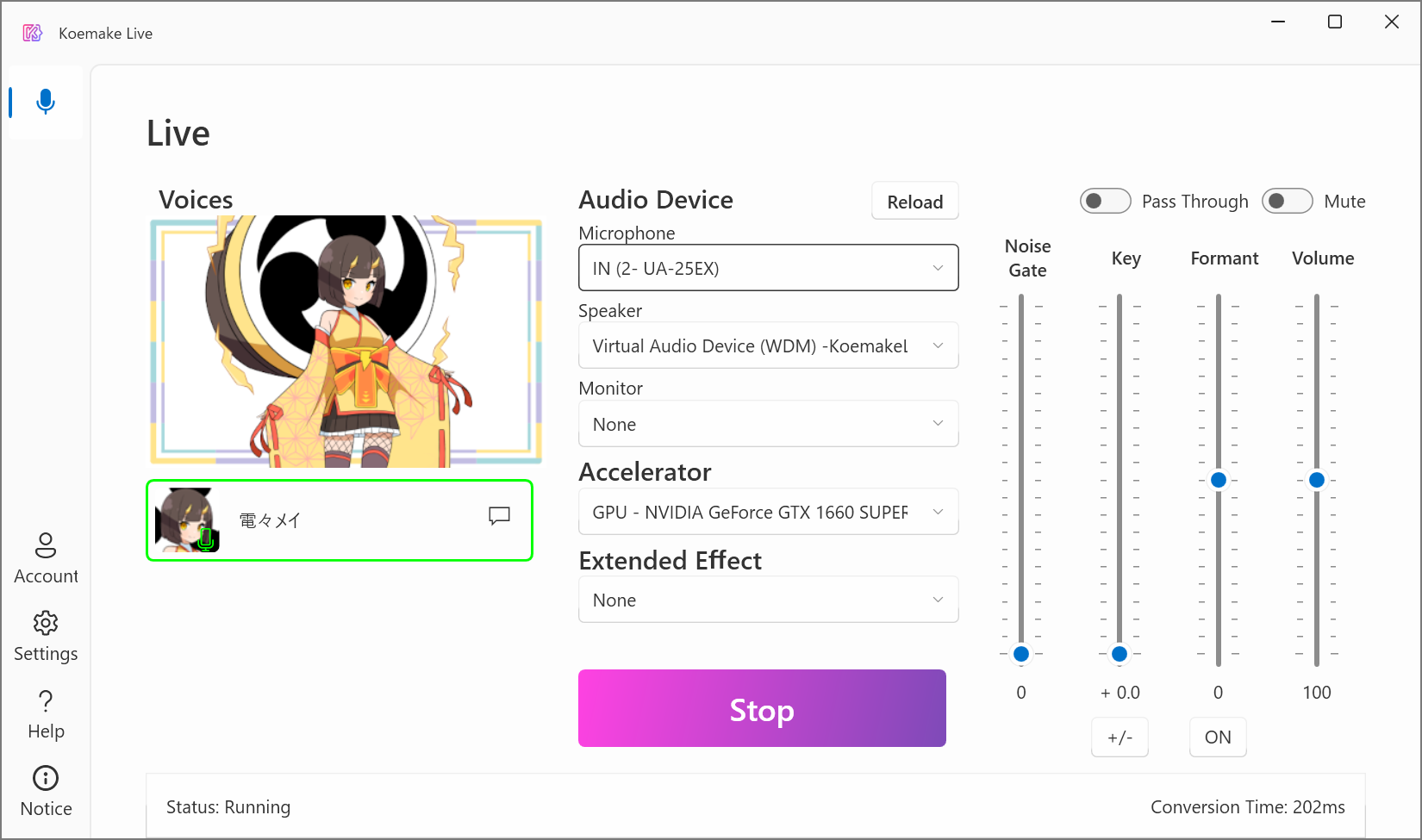Click the speech bubble icon on voice card
The width and height of the screenshot is (1422, 840).
pyautogui.click(x=500, y=516)
